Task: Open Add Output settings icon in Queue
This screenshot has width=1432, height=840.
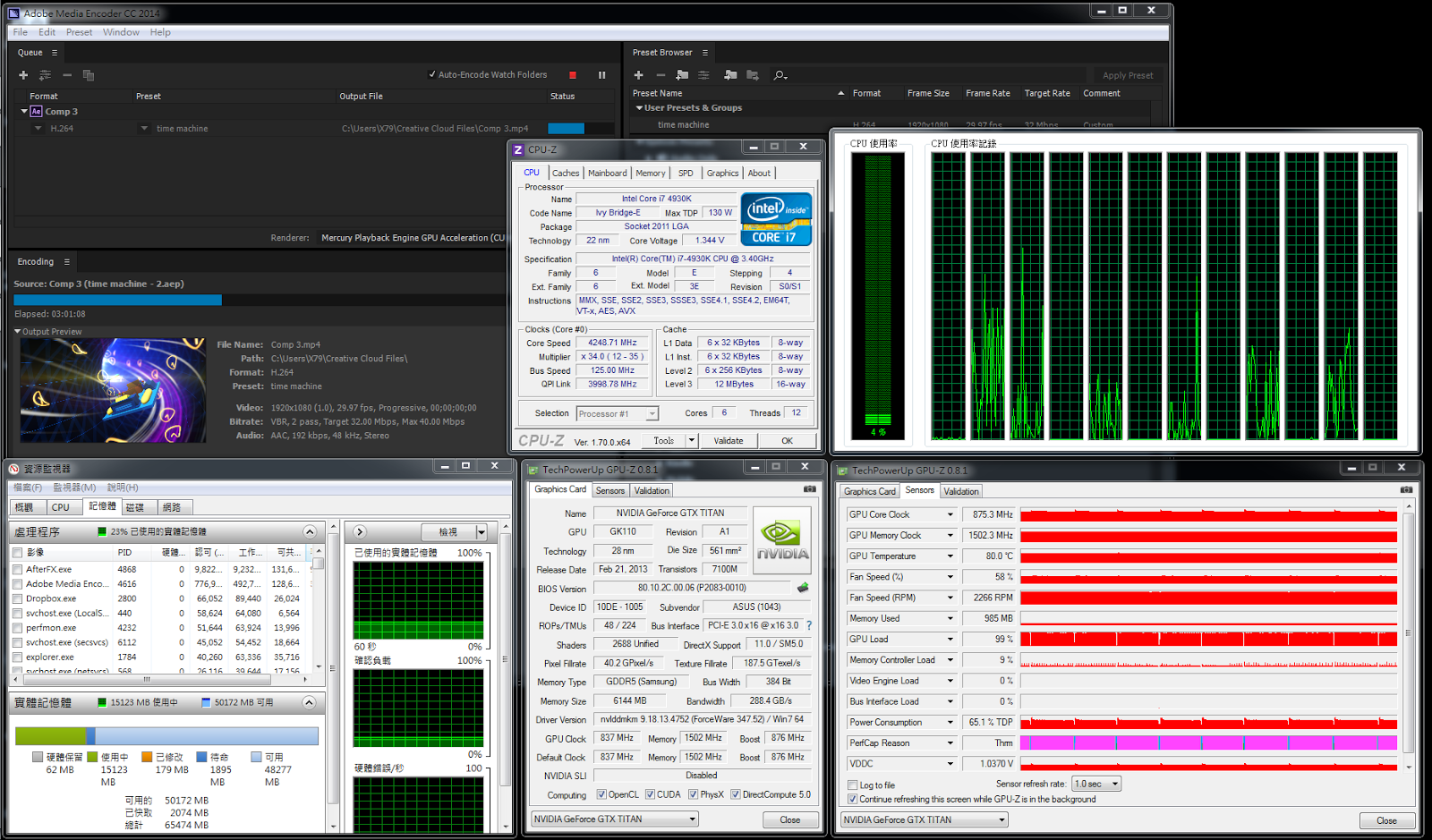Action: [x=45, y=75]
